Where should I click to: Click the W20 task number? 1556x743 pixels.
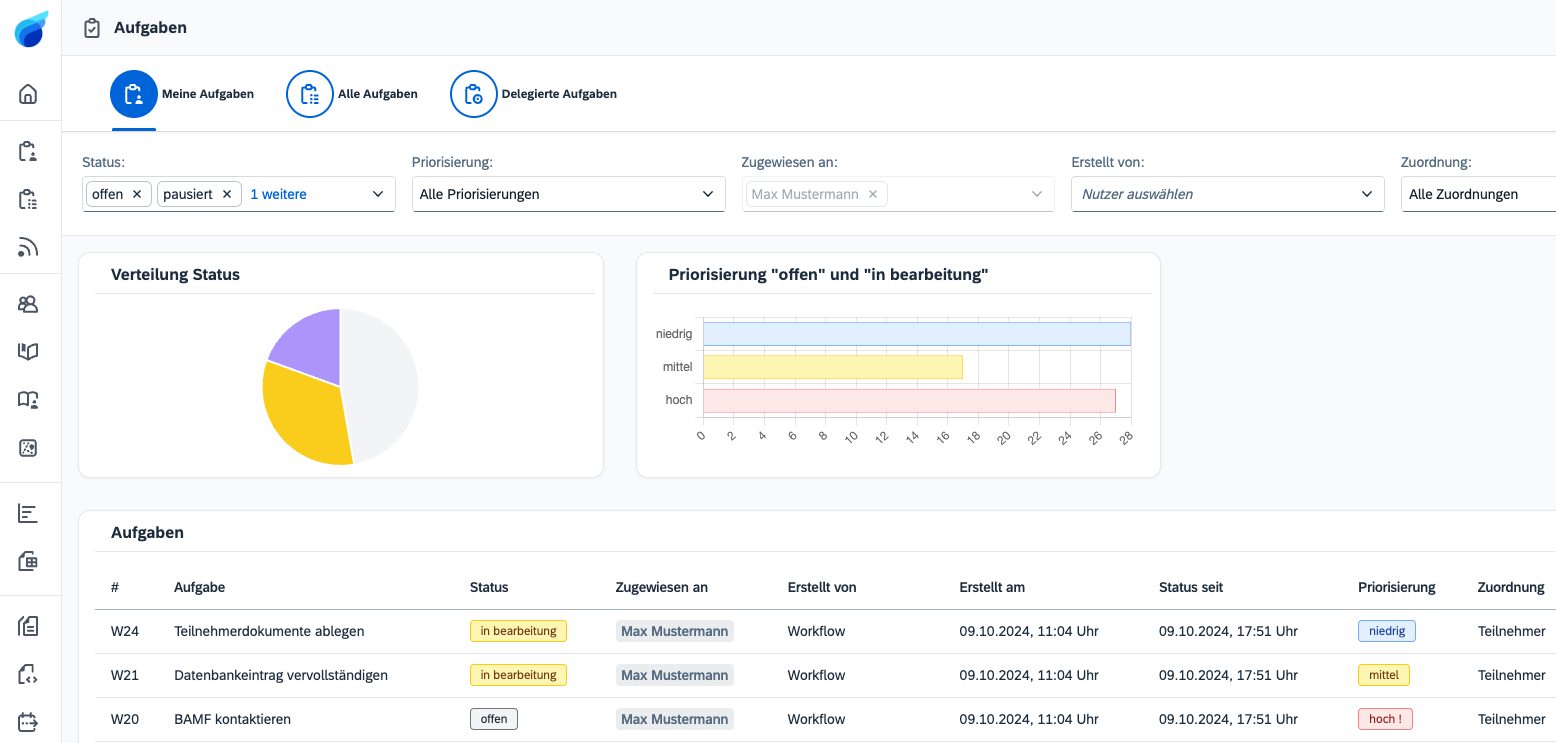tap(125, 719)
